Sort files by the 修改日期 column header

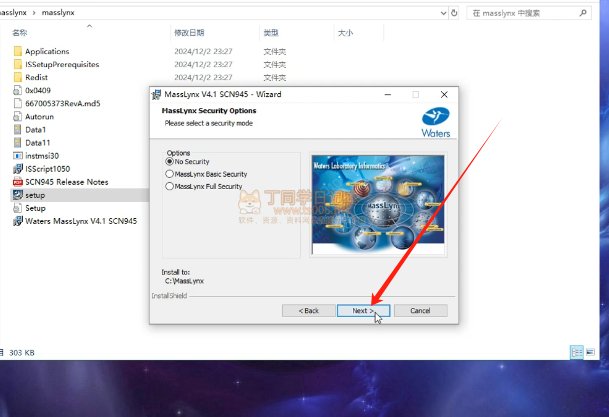click(189, 33)
